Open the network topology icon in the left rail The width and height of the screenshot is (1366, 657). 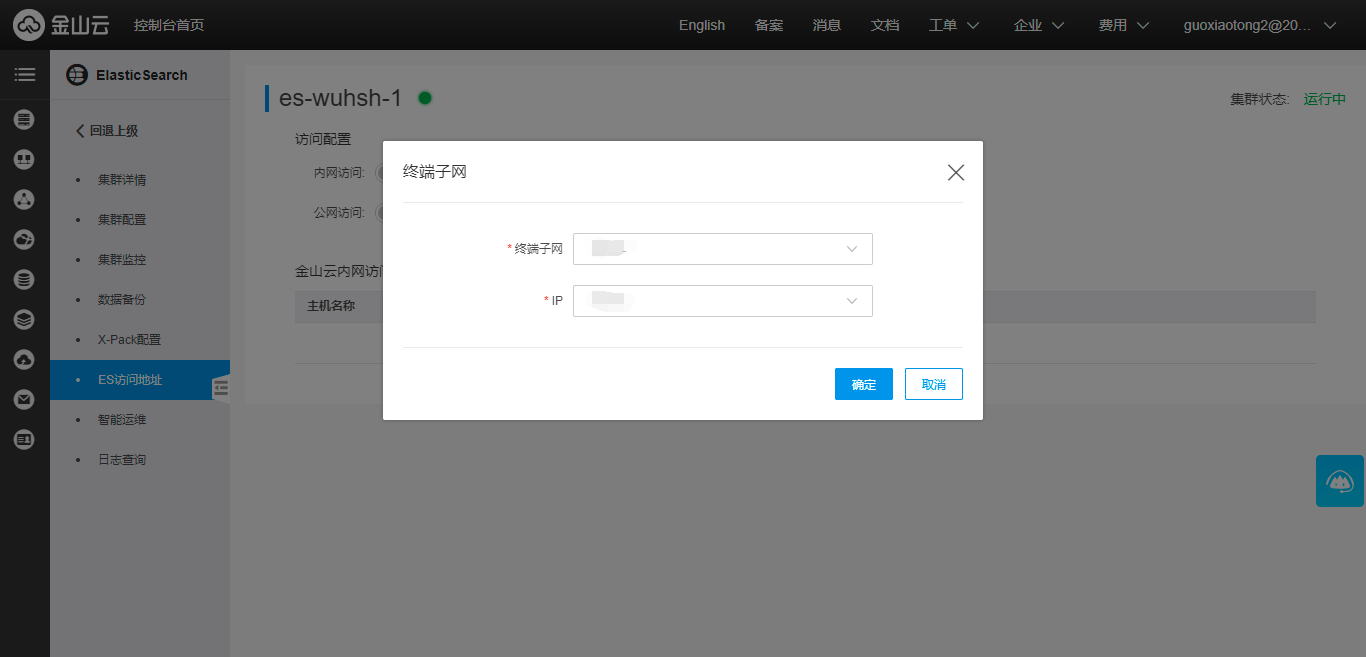pos(25,160)
